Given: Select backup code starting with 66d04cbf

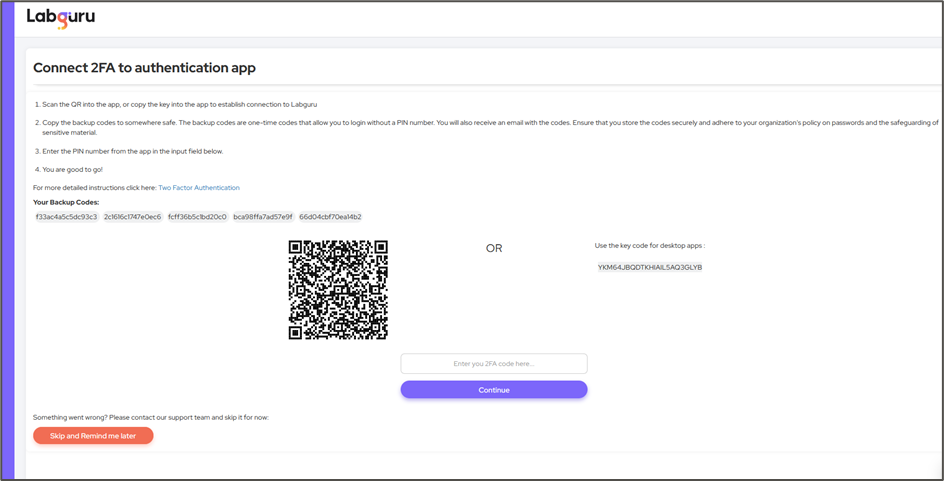Looking at the screenshot, I should [x=330, y=217].
